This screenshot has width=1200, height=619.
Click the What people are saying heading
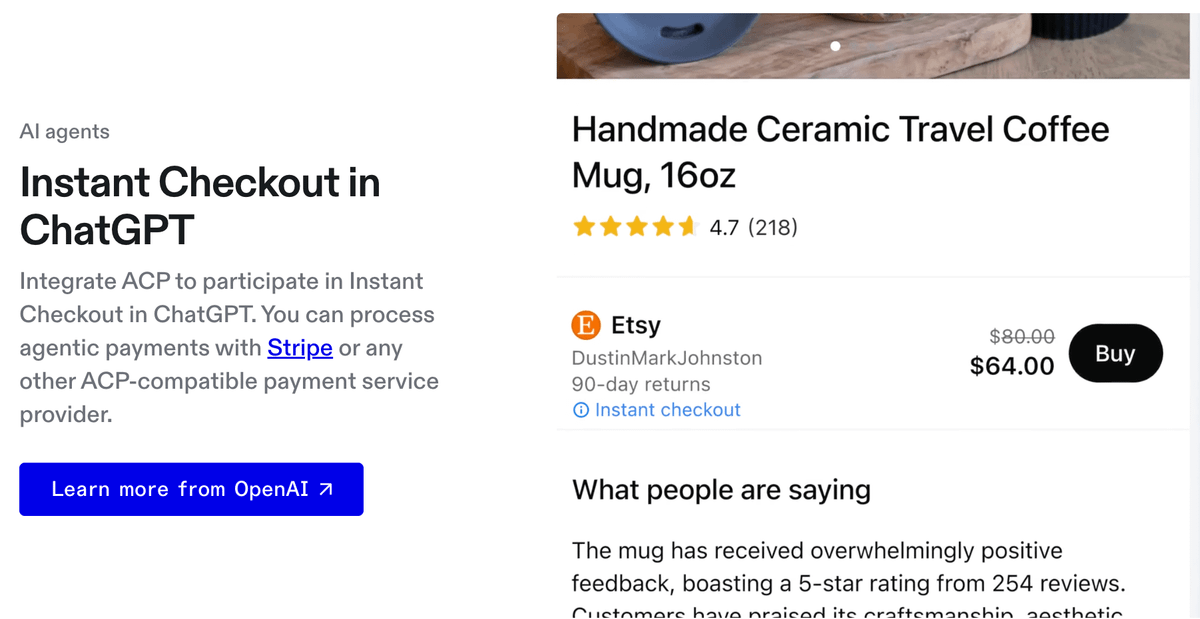pos(721,490)
